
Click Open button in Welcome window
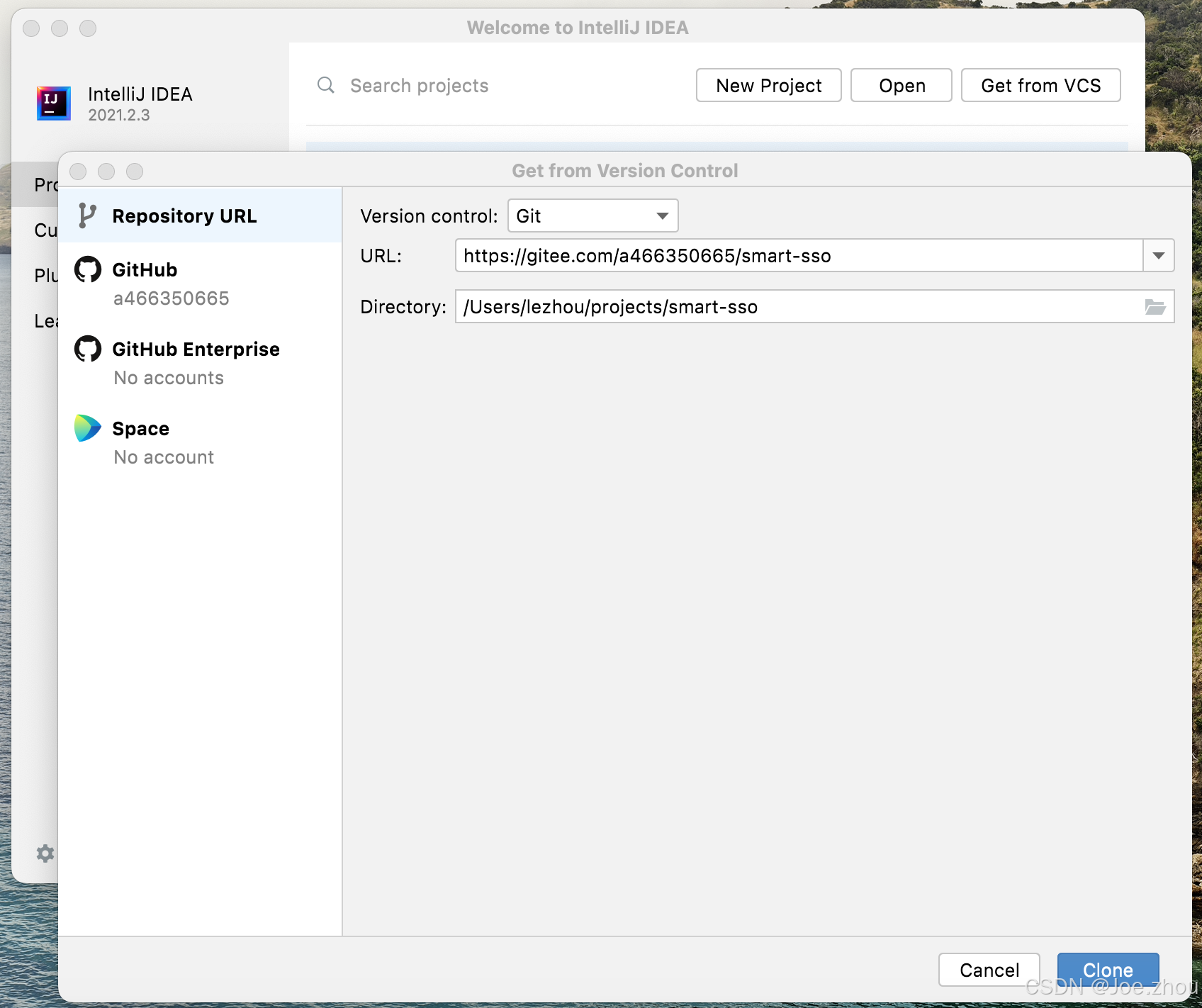tap(901, 85)
